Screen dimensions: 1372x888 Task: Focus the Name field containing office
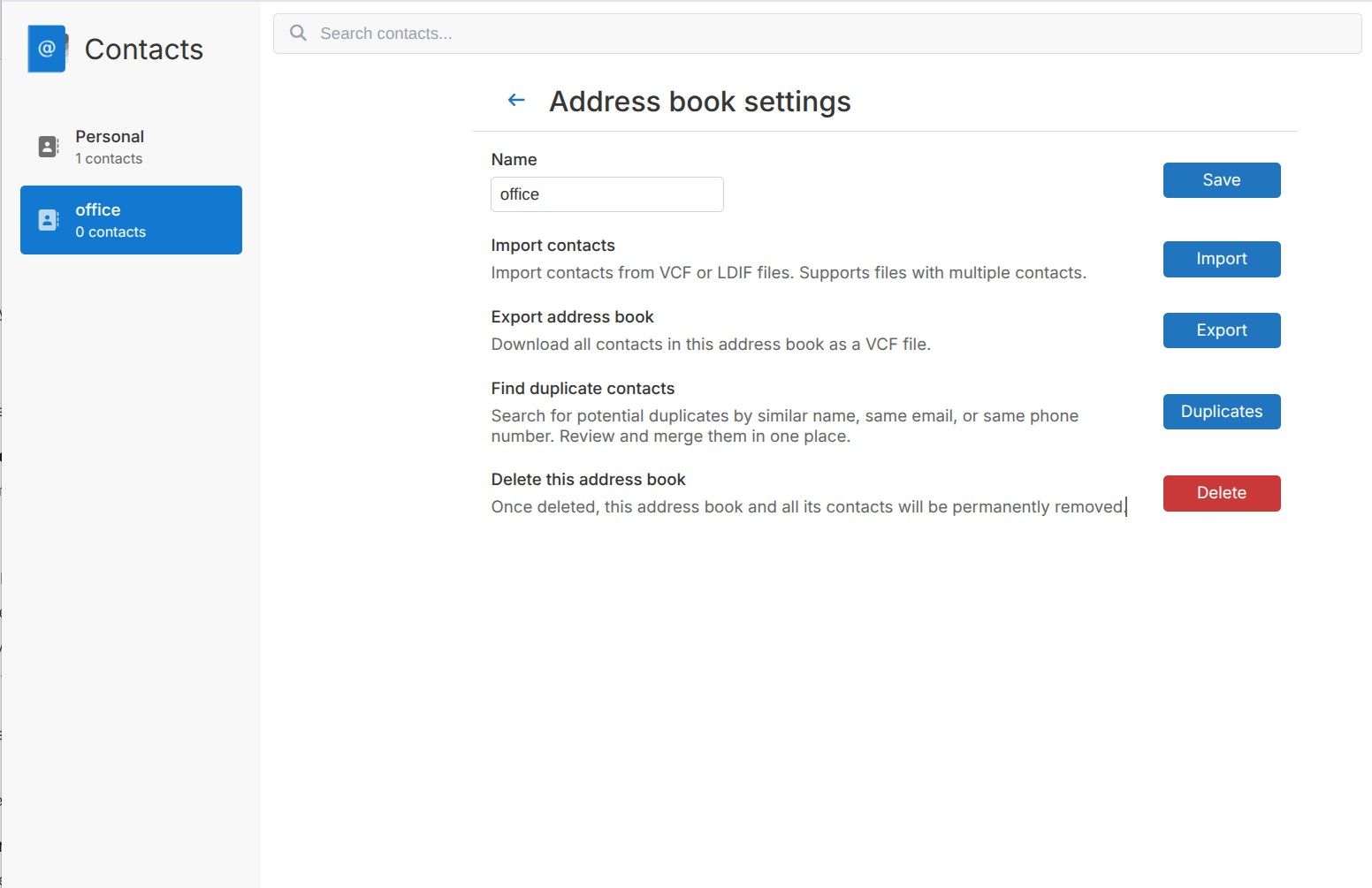tap(607, 194)
